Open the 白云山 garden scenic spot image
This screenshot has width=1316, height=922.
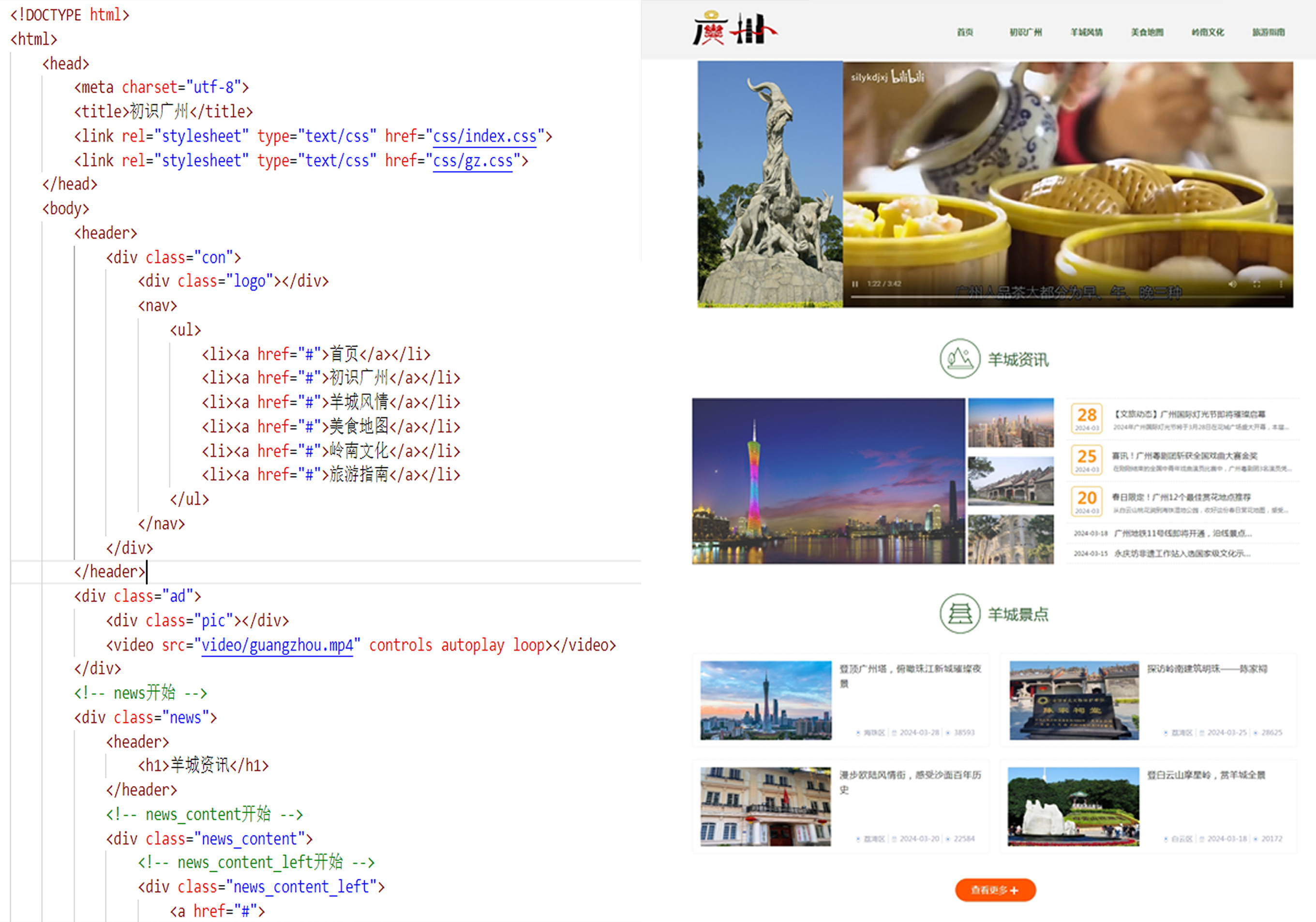point(1074,806)
